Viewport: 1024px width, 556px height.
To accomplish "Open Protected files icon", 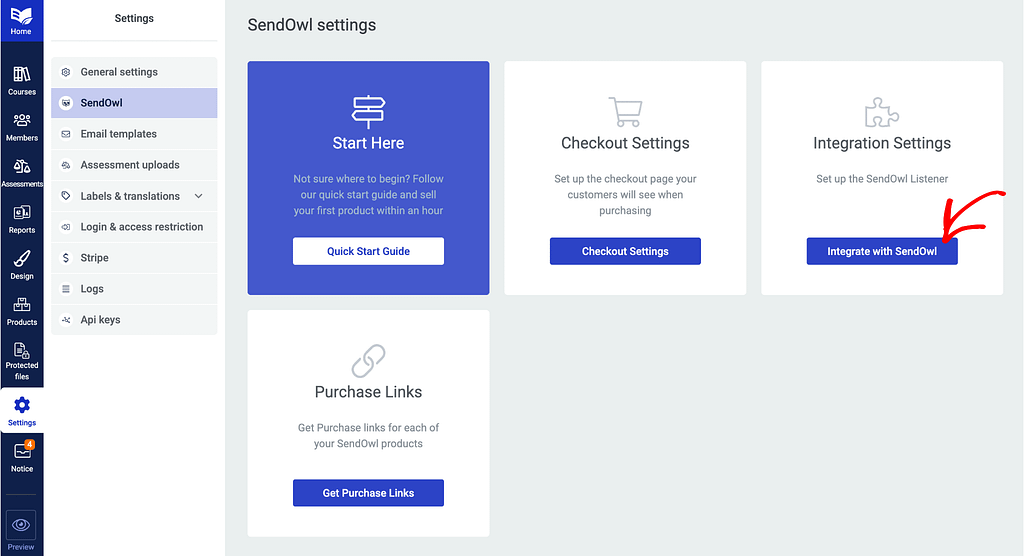I will point(22,361).
